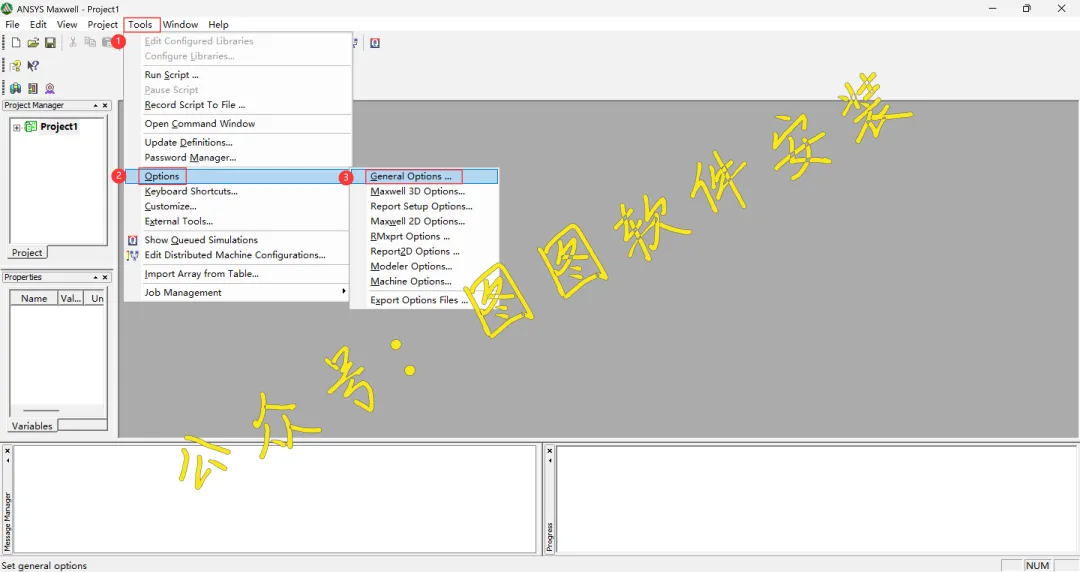The width and height of the screenshot is (1080, 572).
Task: Click the Copy toolbar icon
Action: [90, 43]
